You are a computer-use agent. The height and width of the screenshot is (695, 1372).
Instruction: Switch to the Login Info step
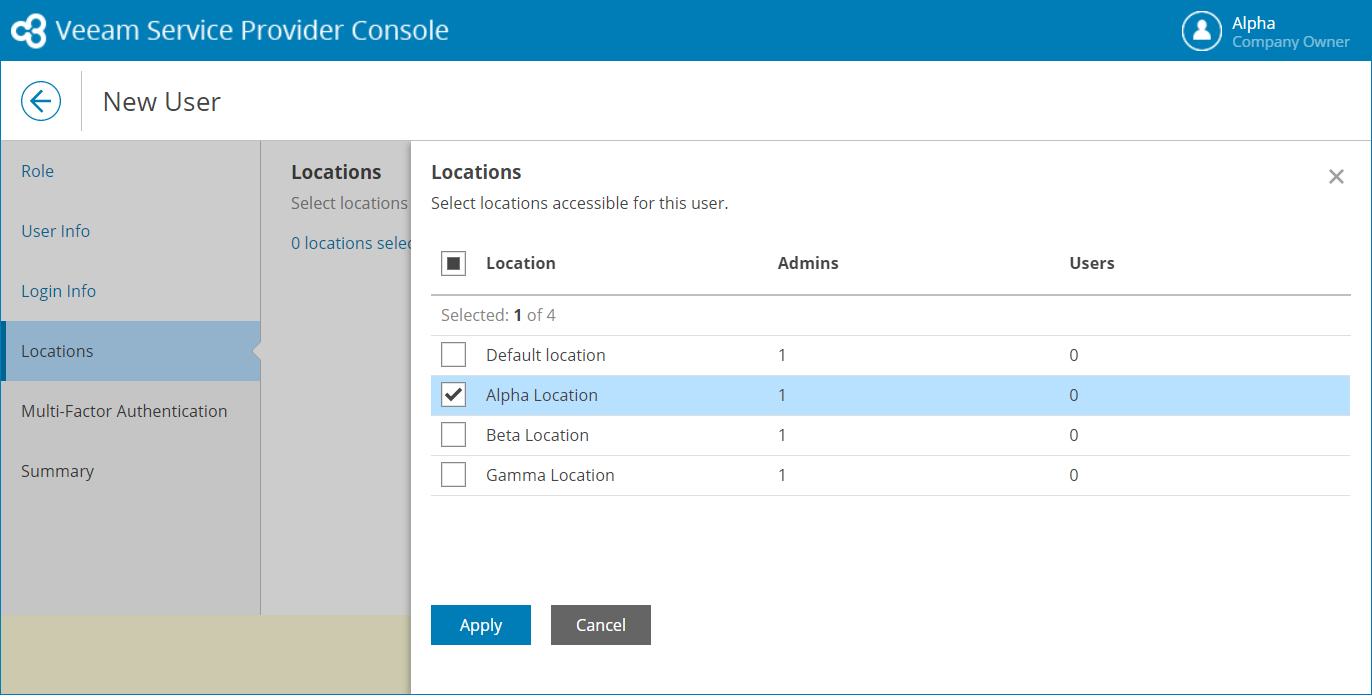59,291
